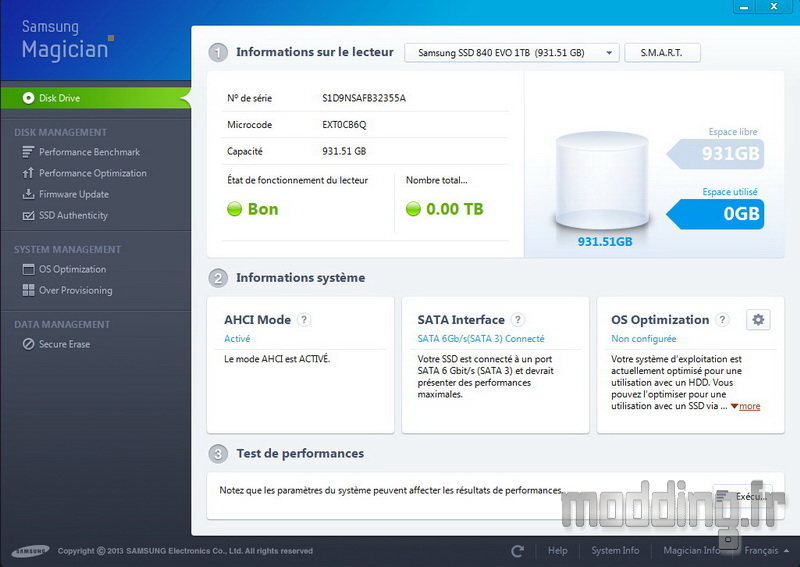Click the Samsung logo in the footer
This screenshot has height=567, width=800.
[x=31, y=551]
